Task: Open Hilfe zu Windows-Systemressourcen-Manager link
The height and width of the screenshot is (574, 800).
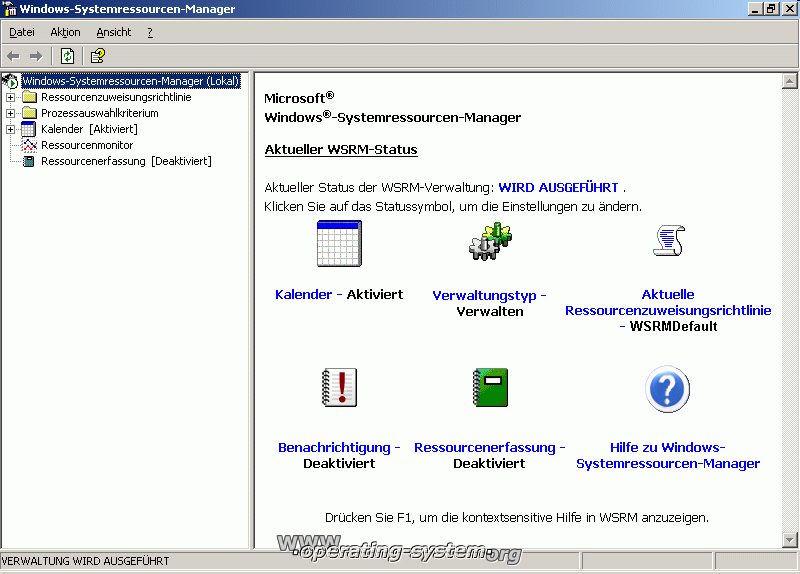Action: tap(668, 455)
